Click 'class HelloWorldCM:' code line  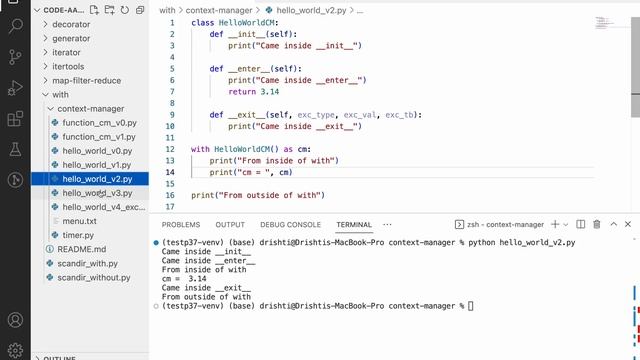point(235,23)
